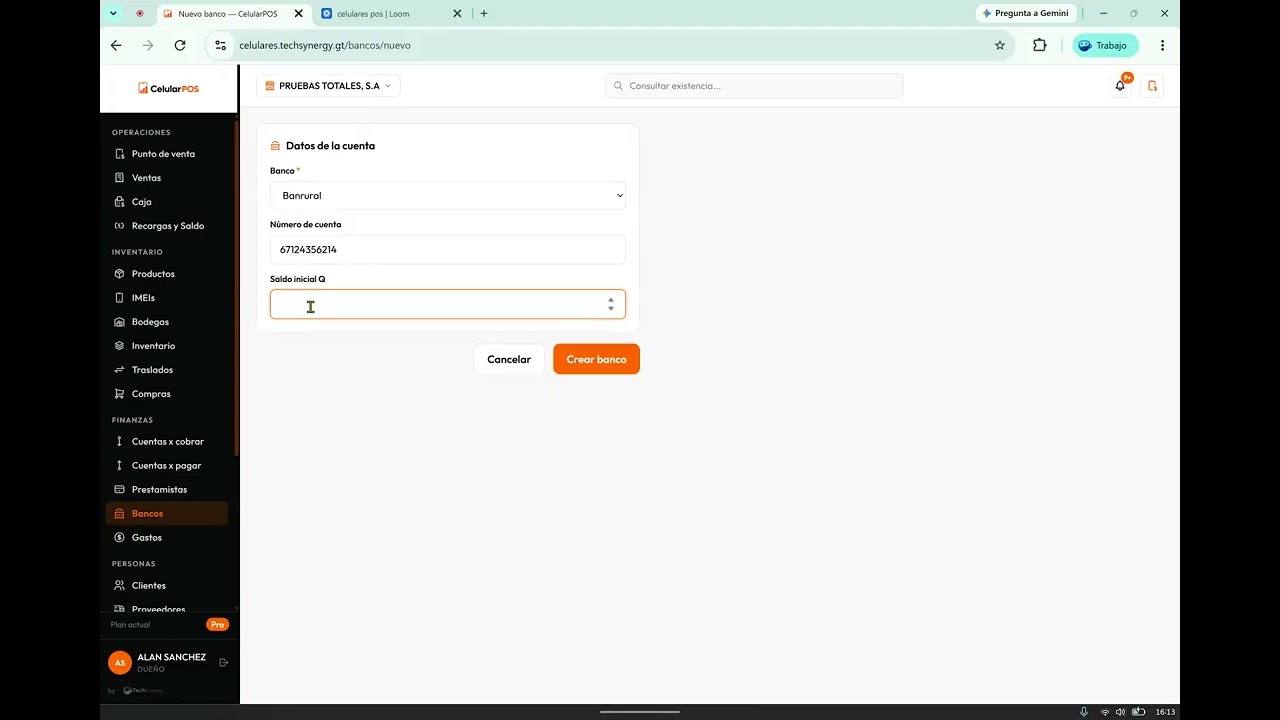Decrease Saldo inicial with the down stepper
1280x720 pixels.
click(x=611, y=309)
